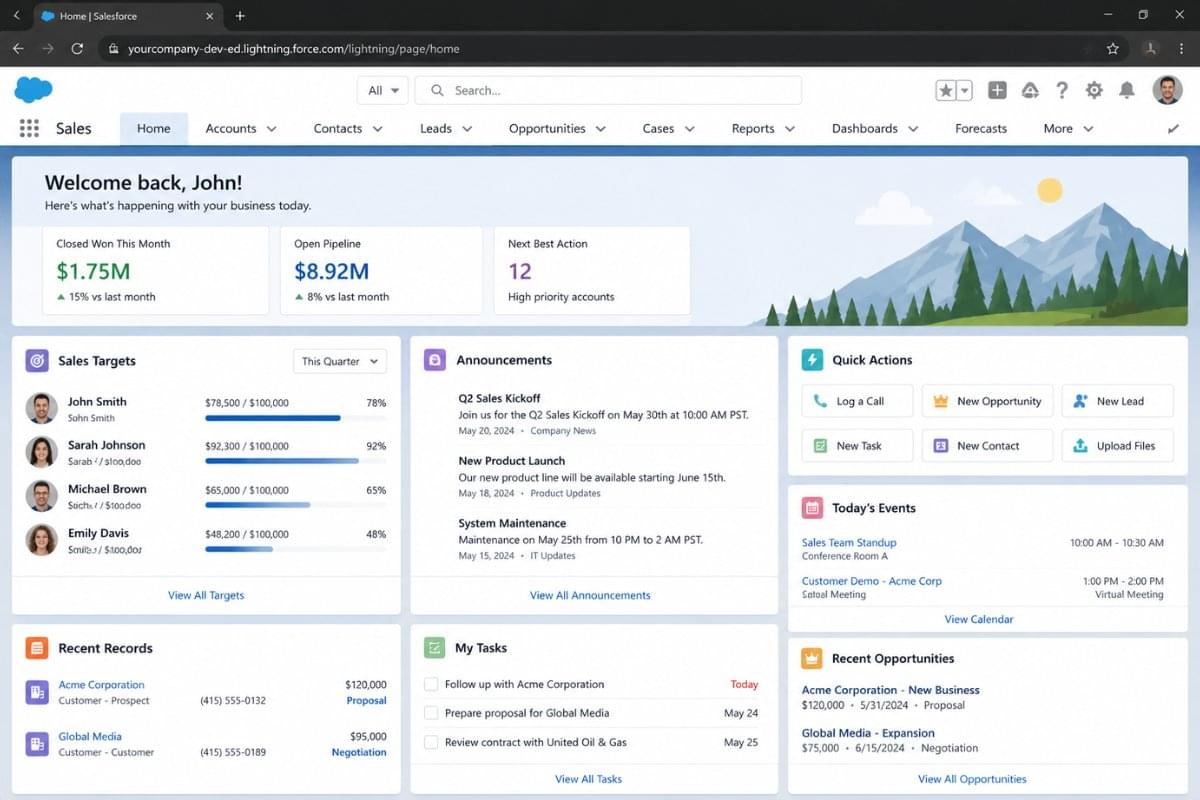Click the pencil edit navigation icon
The image size is (1200, 800).
pos(1173,129)
